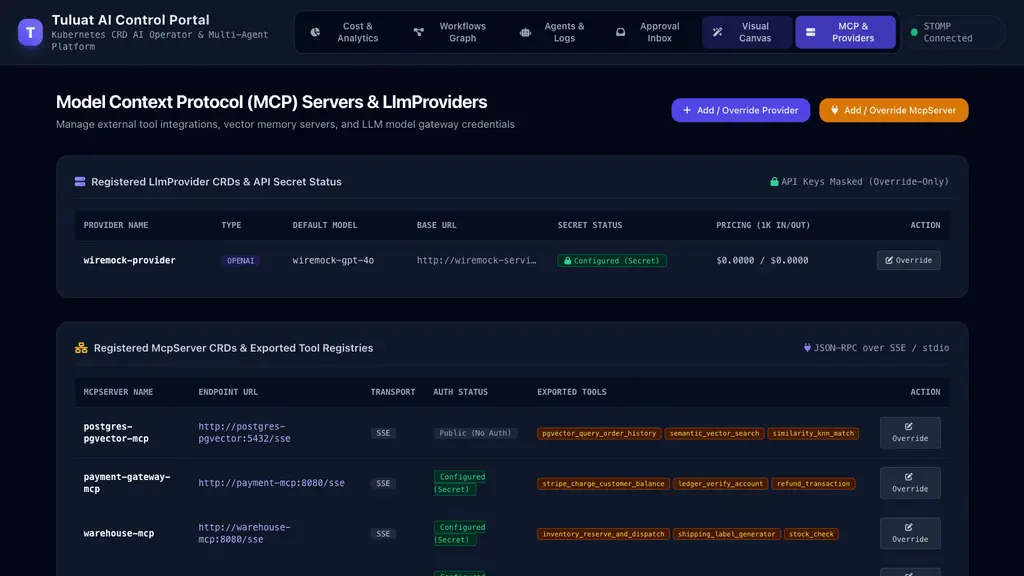Open Workflows Graph tab
The width and height of the screenshot is (1024, 576).
tap(451, 32)
